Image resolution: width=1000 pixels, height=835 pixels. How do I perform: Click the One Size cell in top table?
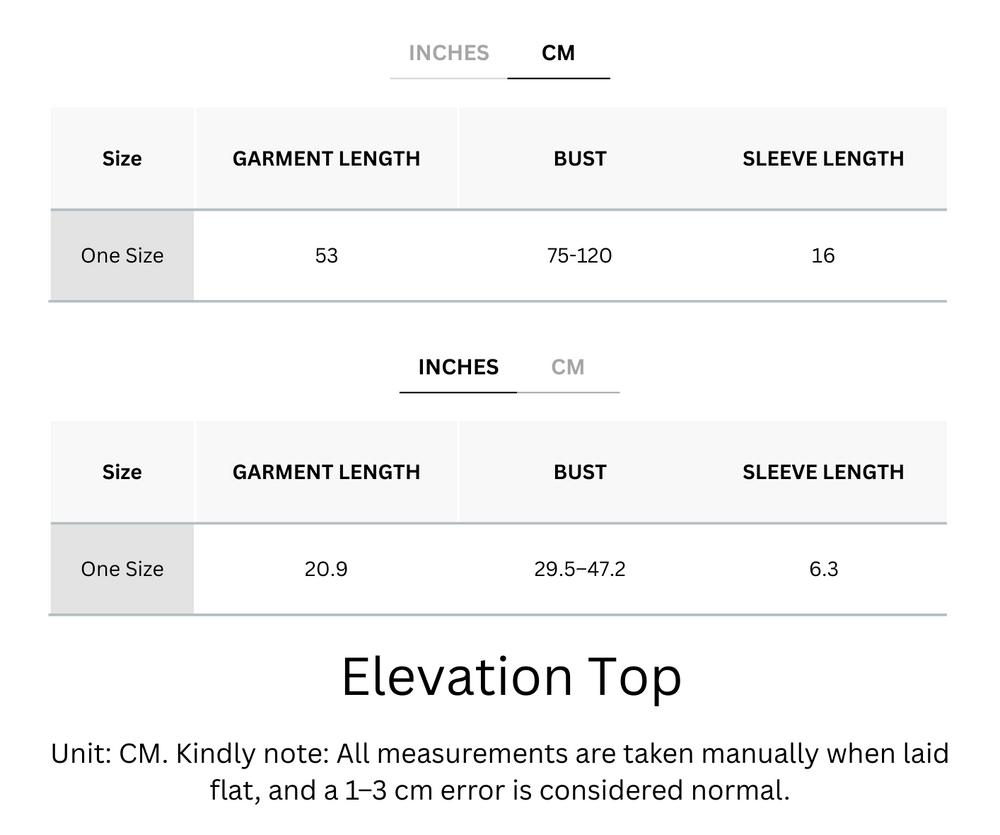[122, 256]
